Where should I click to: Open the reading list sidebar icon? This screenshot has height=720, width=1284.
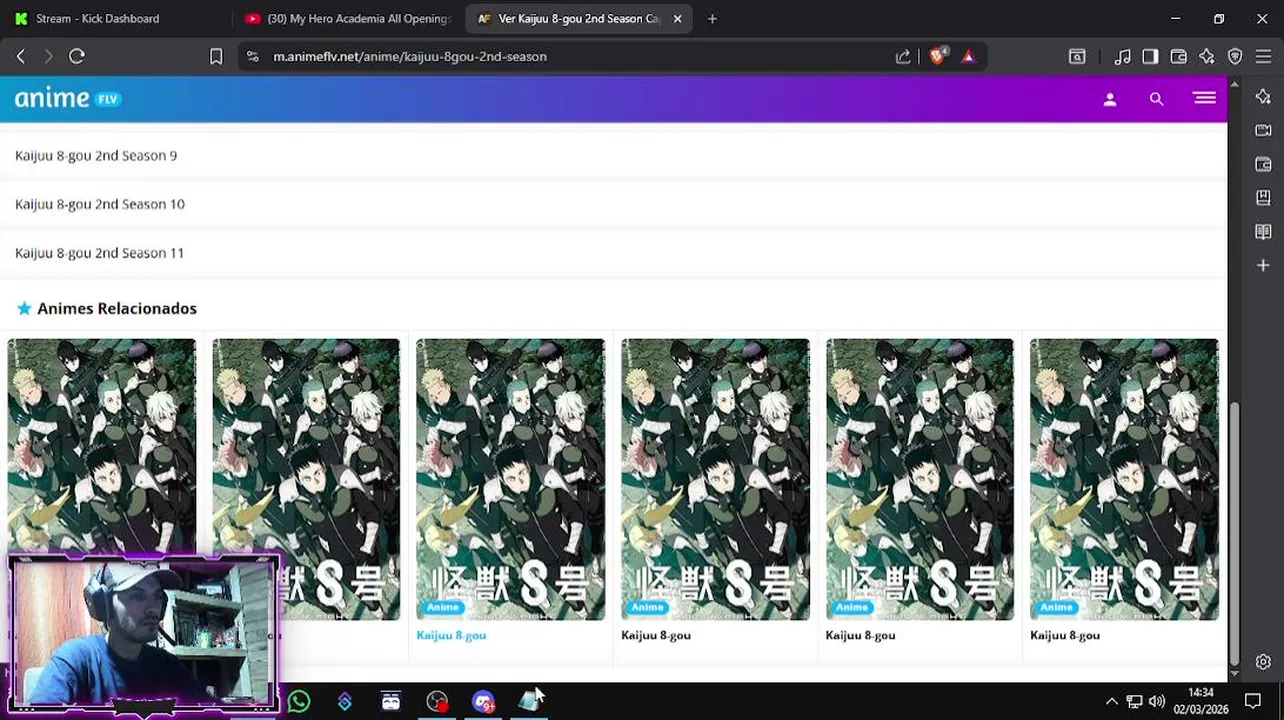click(1263, 232)
